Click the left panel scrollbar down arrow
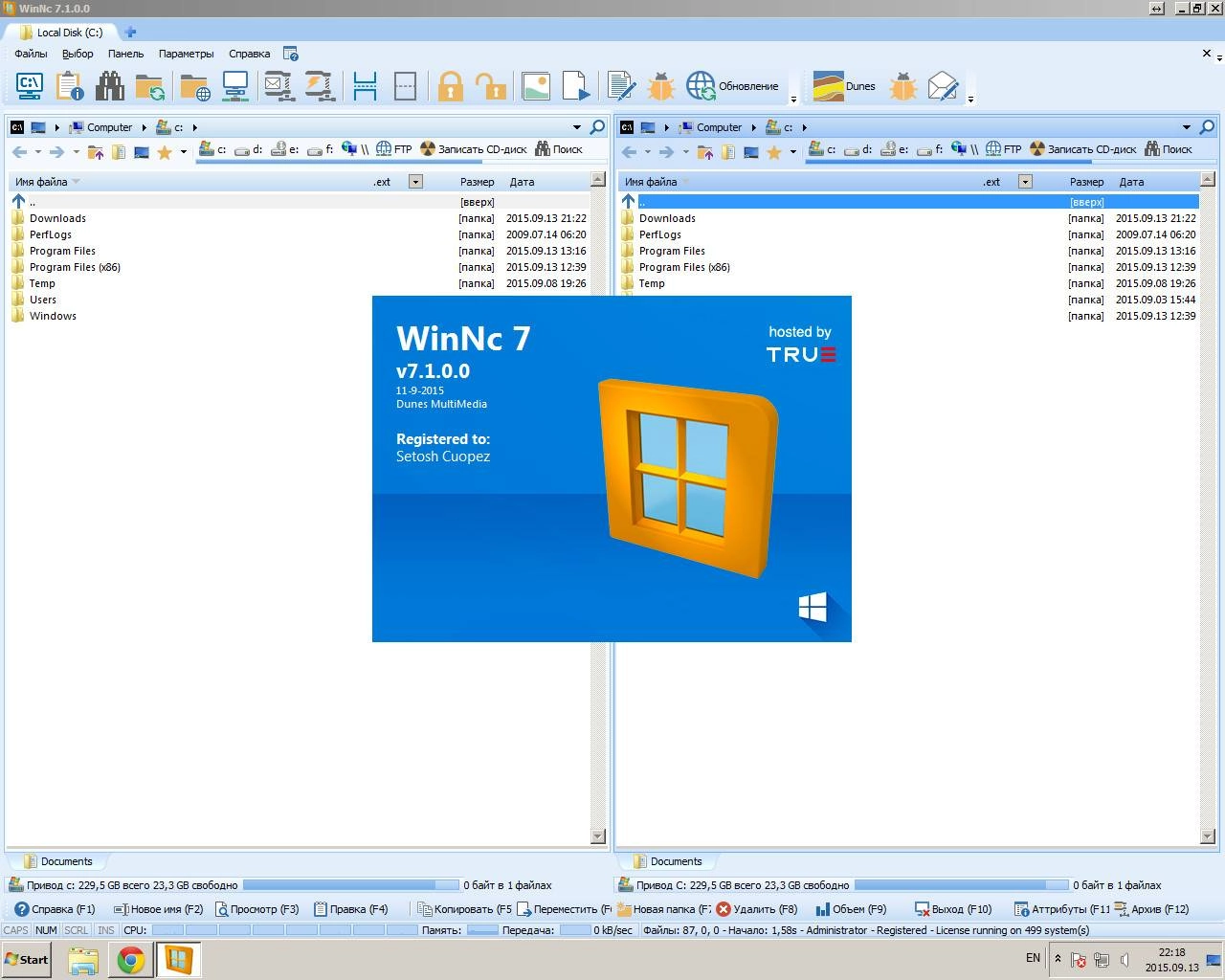Viewport: 1225px width, 980px height. 598,836
